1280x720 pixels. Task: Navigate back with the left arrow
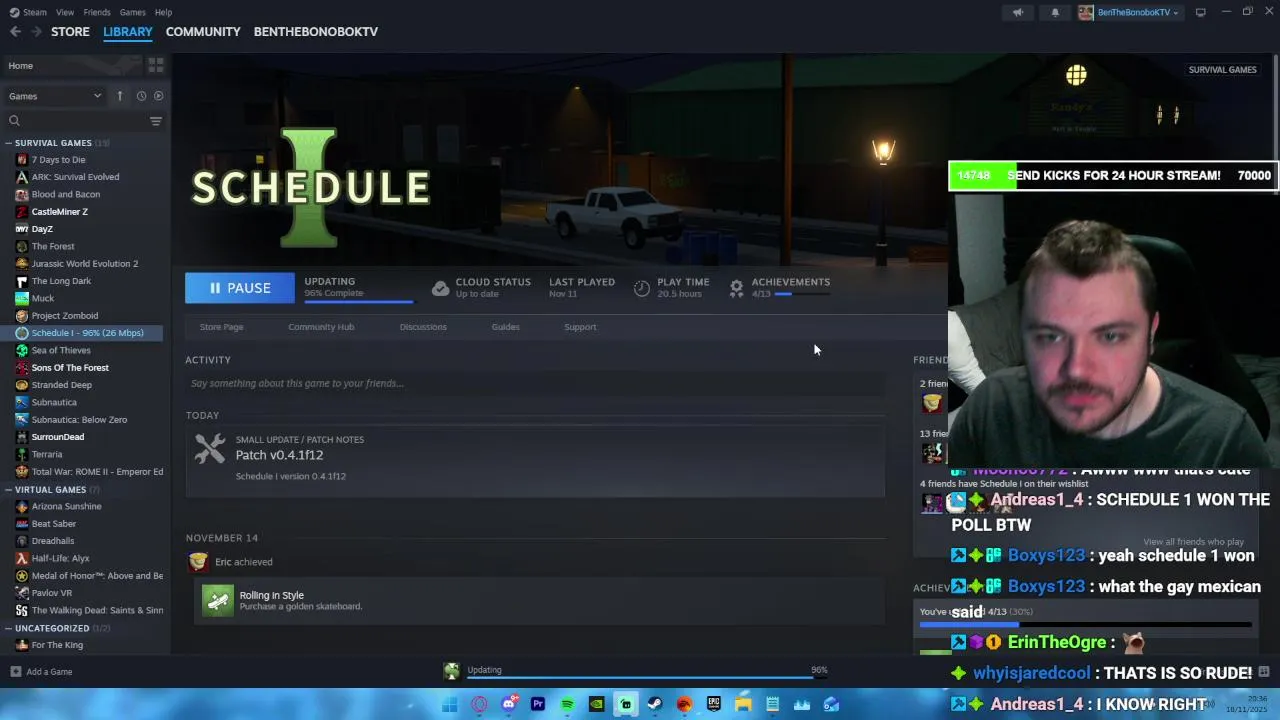pyautogui.click(x=15, y=32)
